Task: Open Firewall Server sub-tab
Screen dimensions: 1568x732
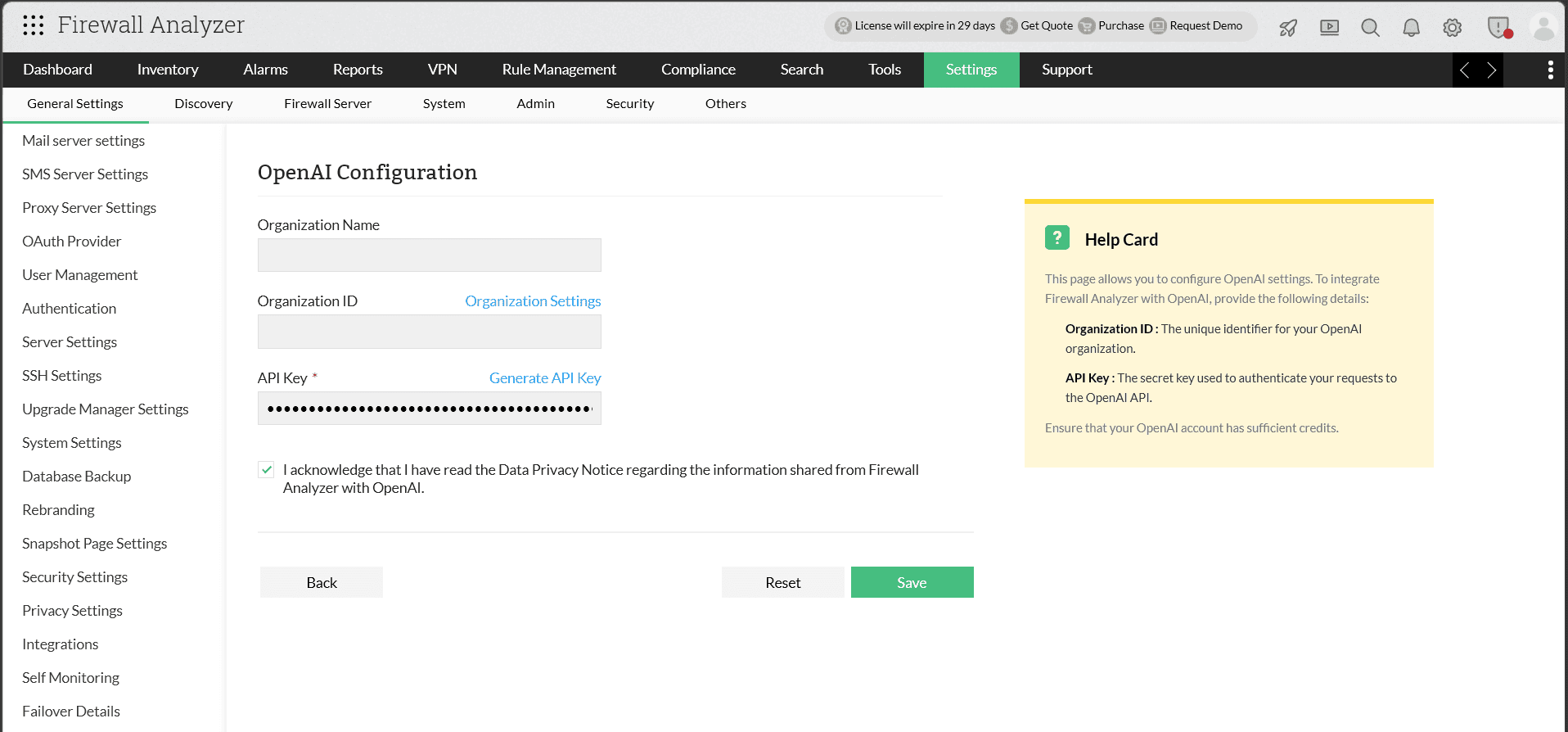Action: click(x=327, y=104)
